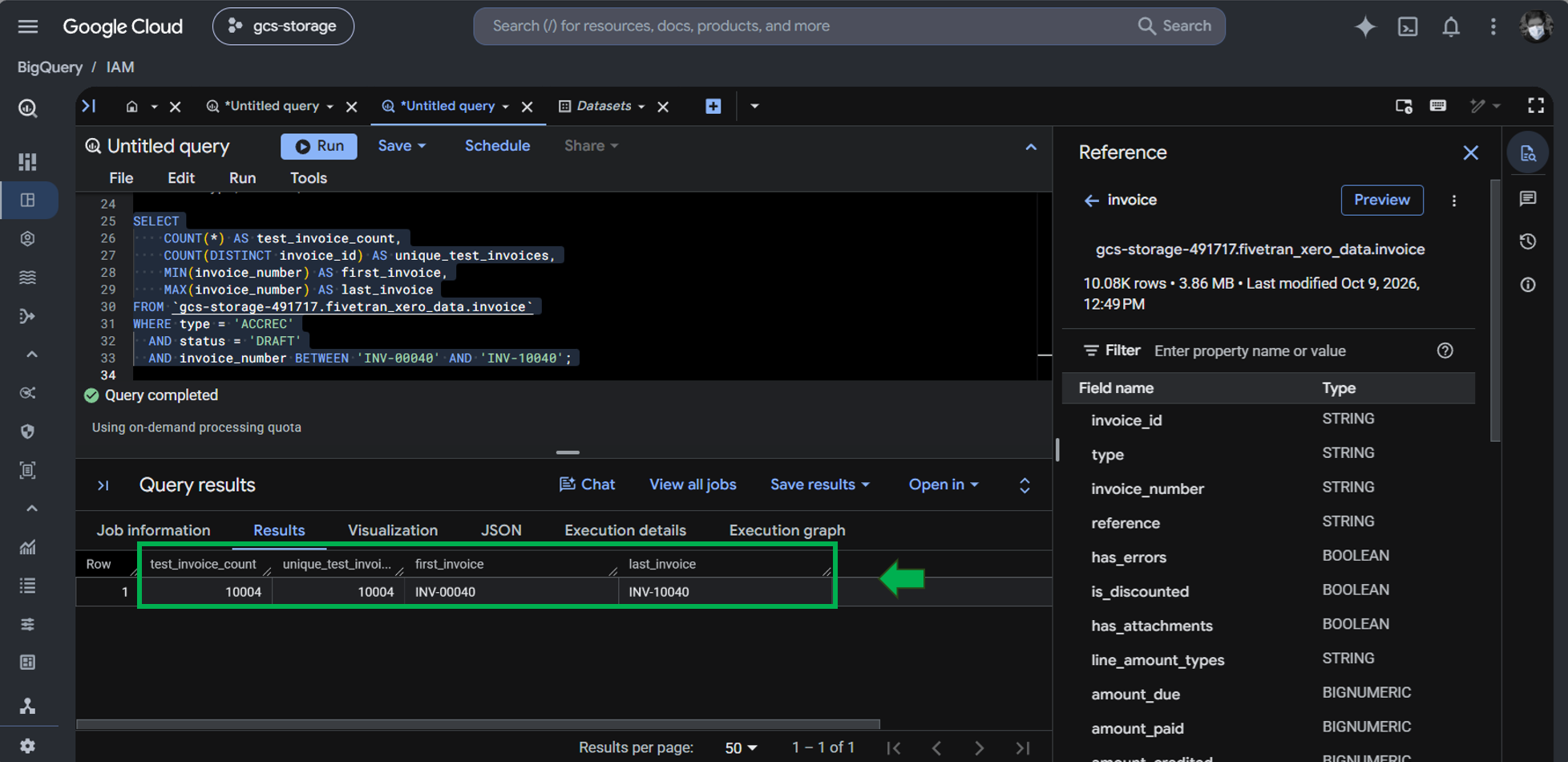Open the settings gear in left sidebar

point(27,746)
